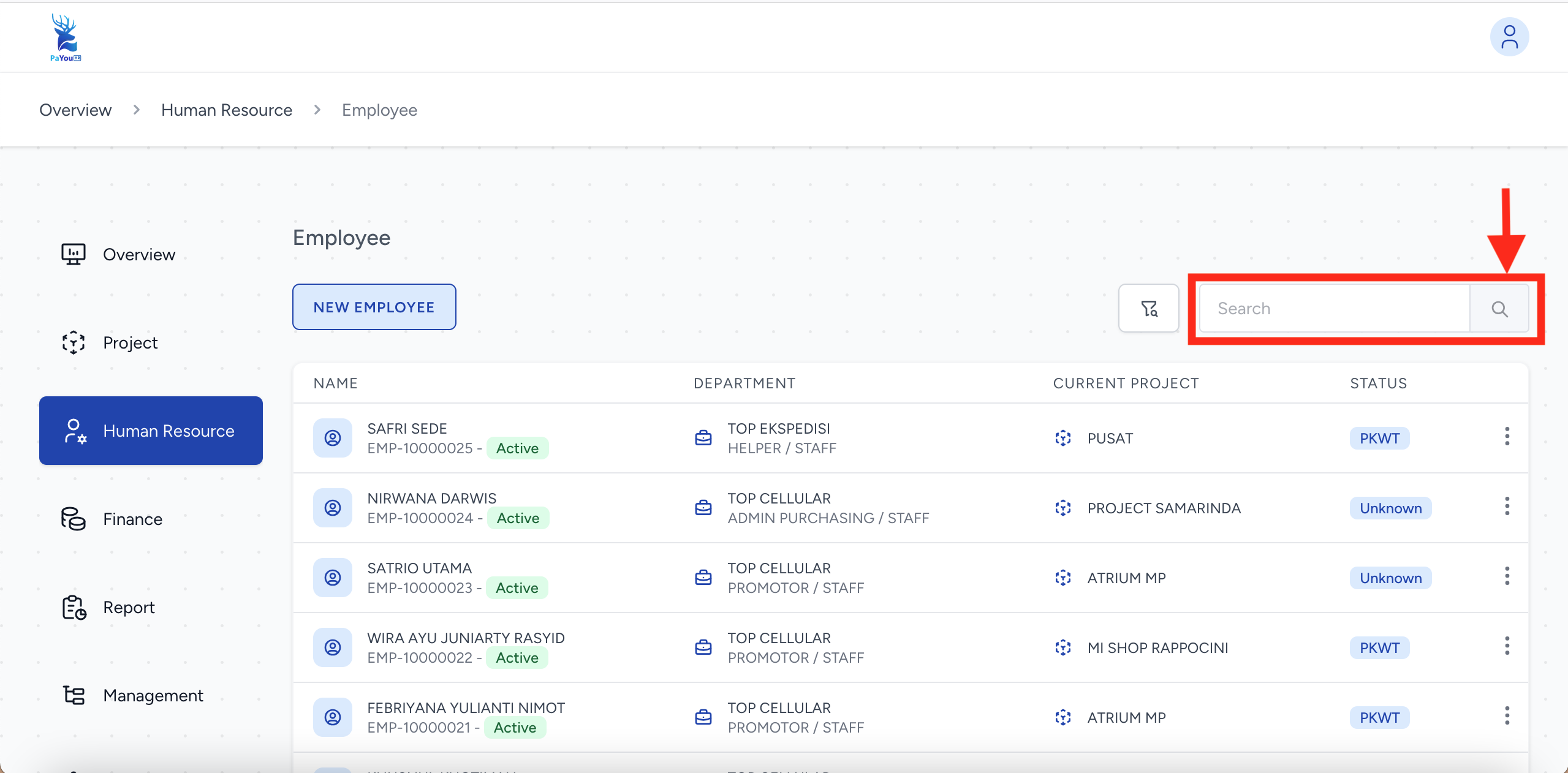Focus the Search input field

1333,309
